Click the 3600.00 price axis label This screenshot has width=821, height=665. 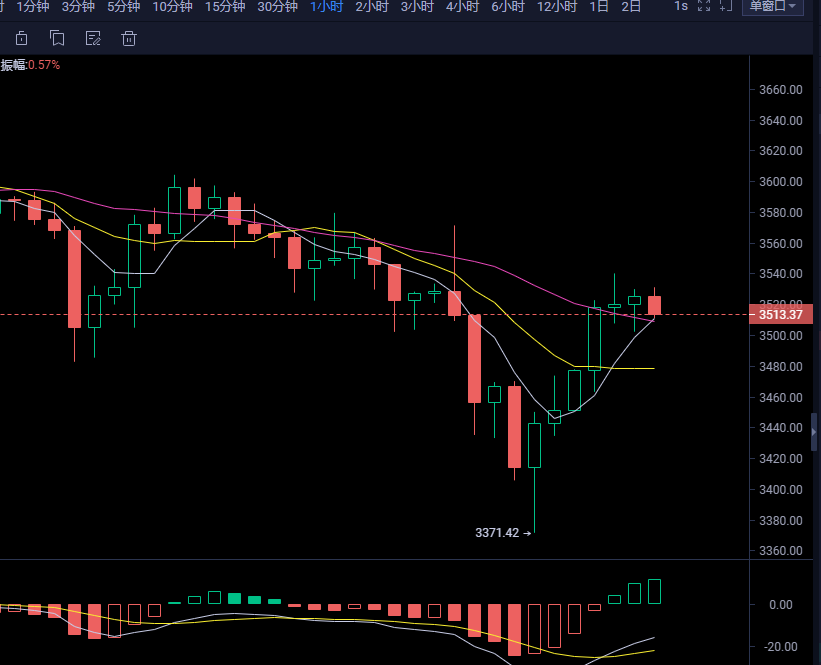[781, 182]
